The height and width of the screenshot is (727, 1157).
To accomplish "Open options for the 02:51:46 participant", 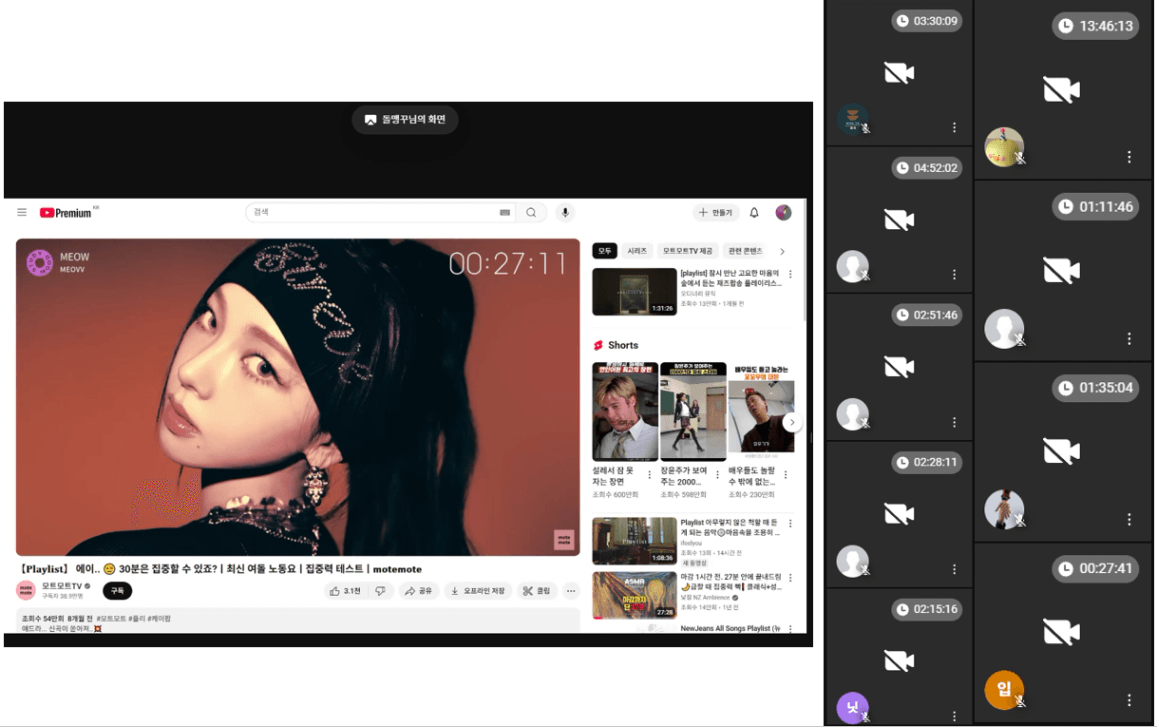I will [x=954, y=422].
